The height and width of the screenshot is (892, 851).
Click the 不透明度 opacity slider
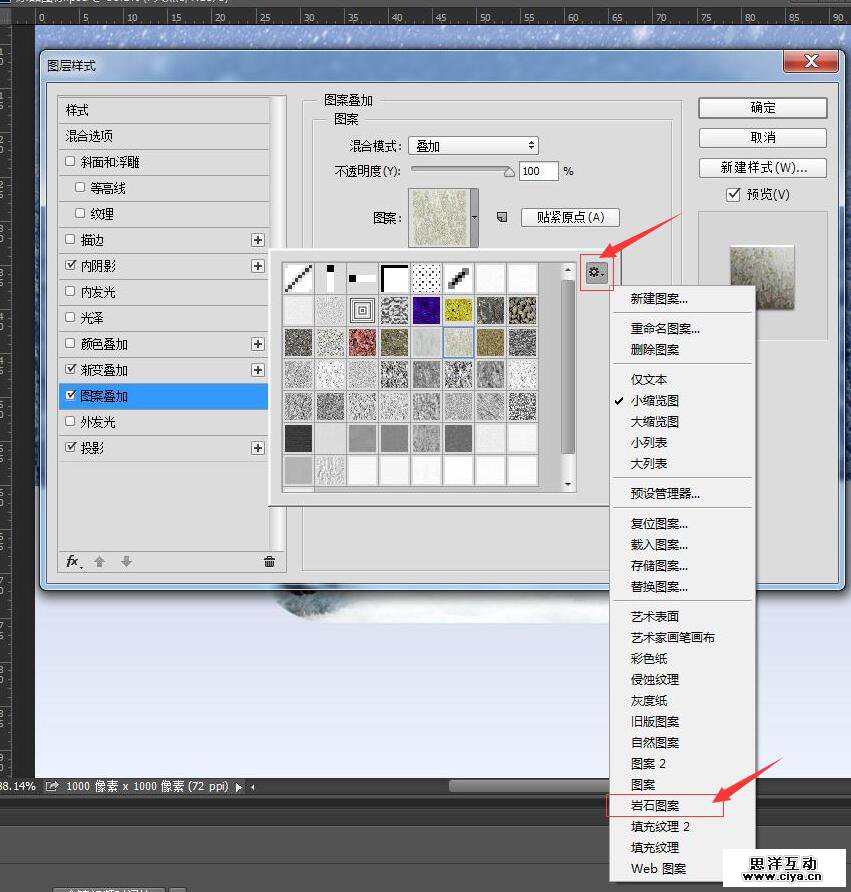click(x=462, y=171)
